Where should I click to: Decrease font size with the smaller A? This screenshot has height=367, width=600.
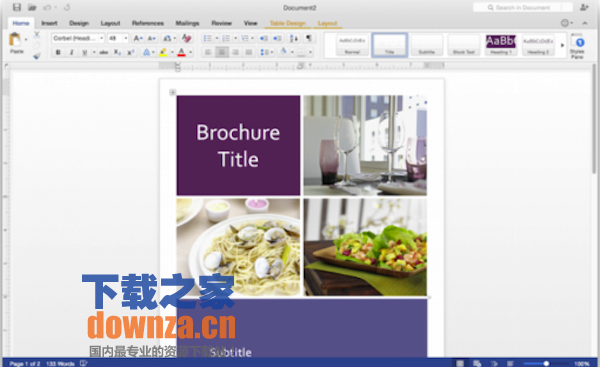tap(152, 38)
